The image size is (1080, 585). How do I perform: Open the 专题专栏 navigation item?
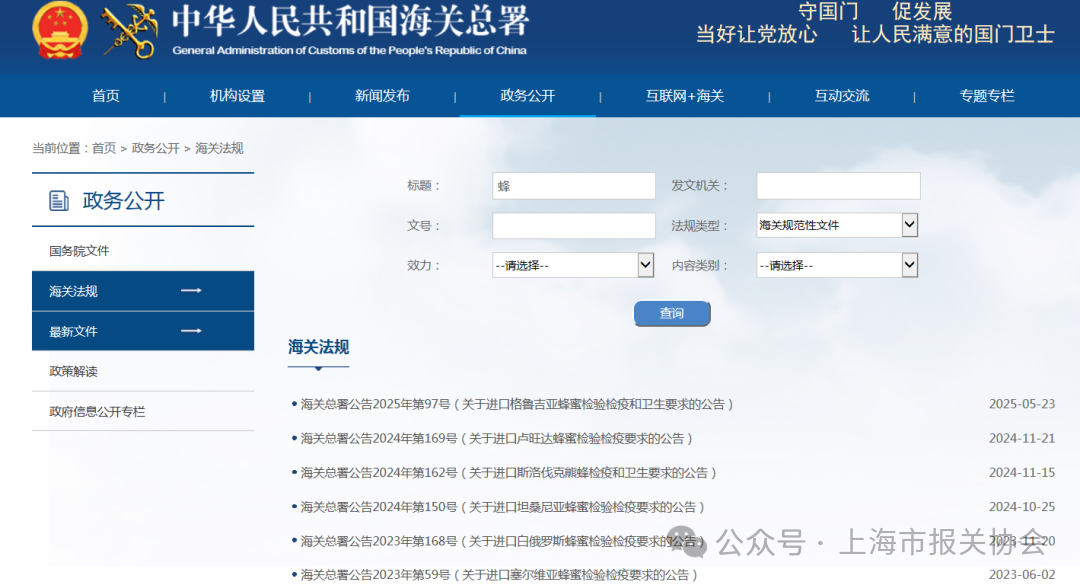coord(987,96)
